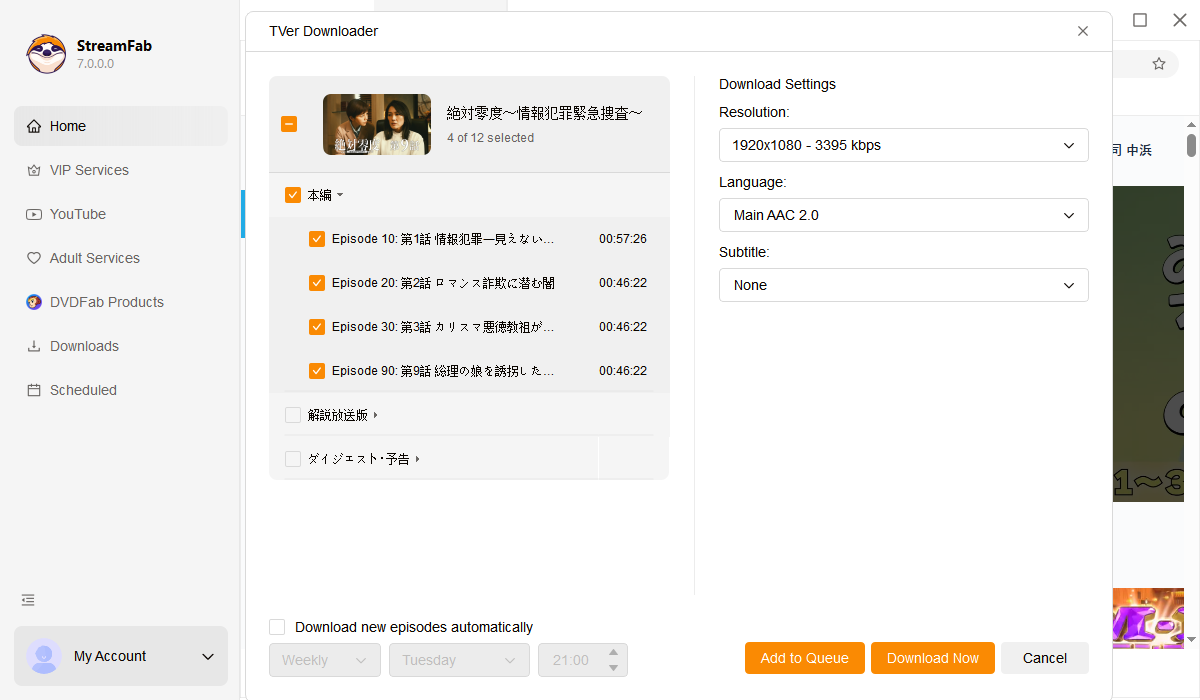
Task: Click the YouTube play icon in sidebar
Action: [34, 214]
